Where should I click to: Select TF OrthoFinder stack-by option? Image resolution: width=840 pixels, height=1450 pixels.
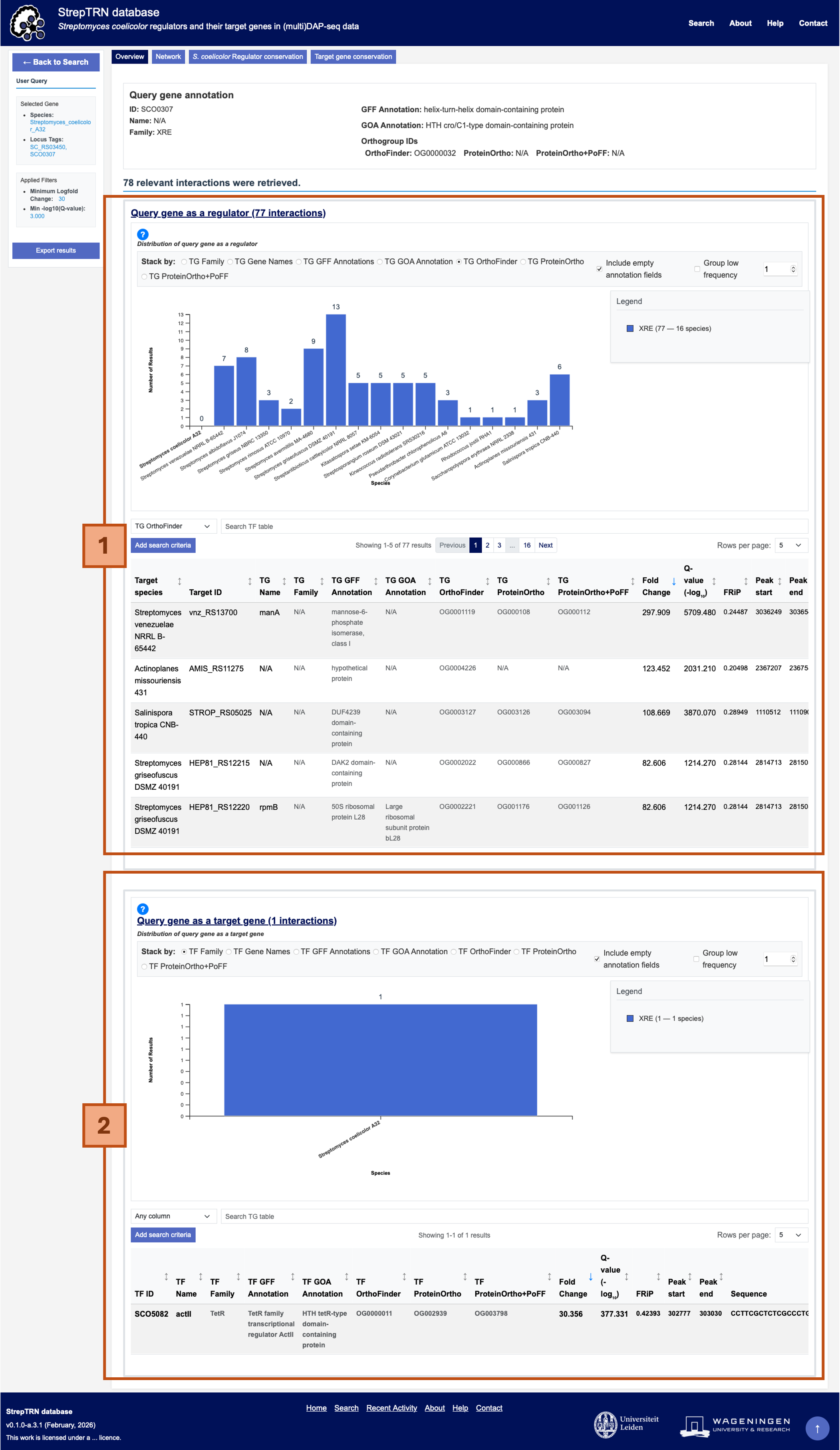[453, 952]
